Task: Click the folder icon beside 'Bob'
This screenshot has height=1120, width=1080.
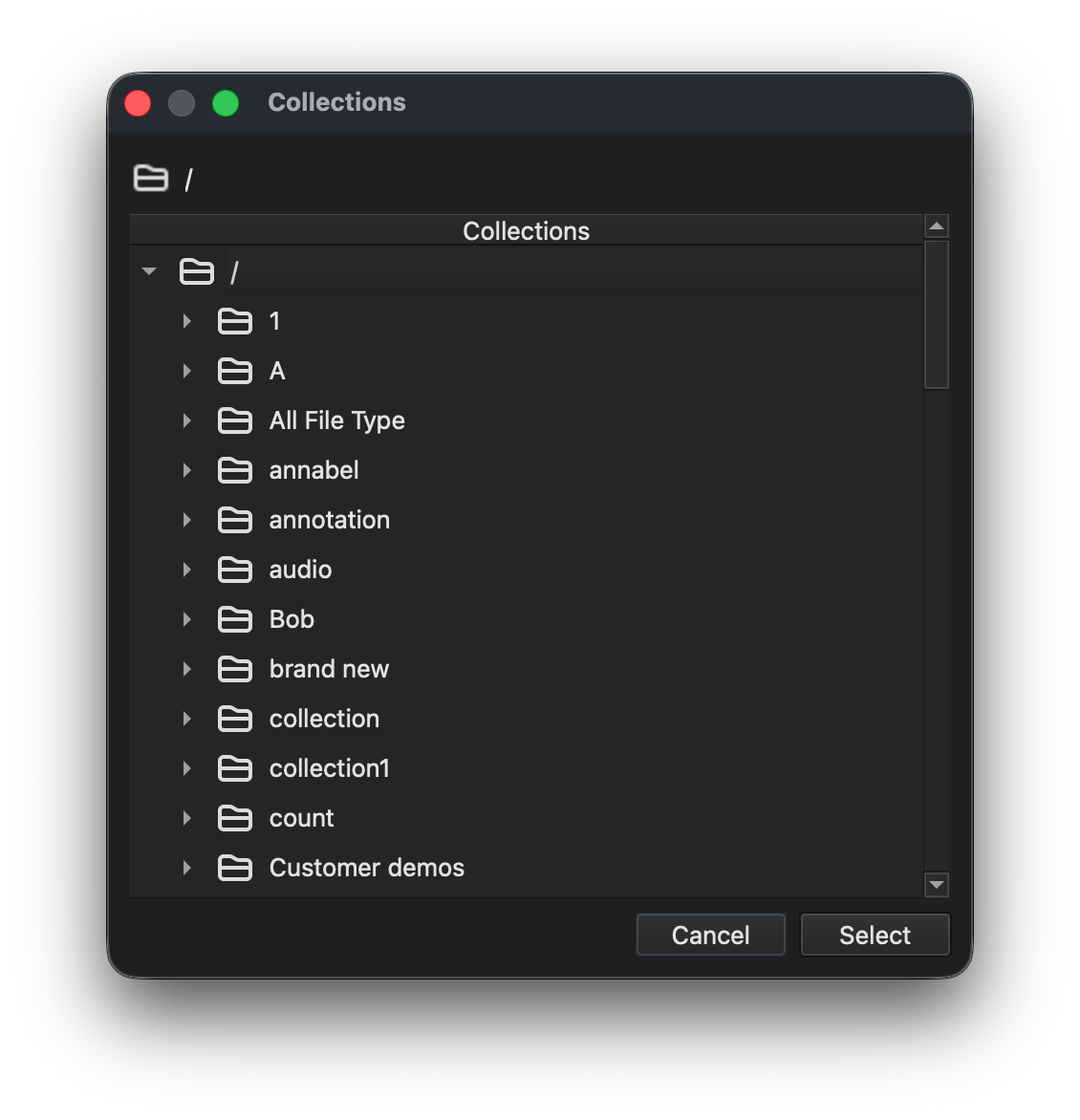Action: tap(234, 619)
